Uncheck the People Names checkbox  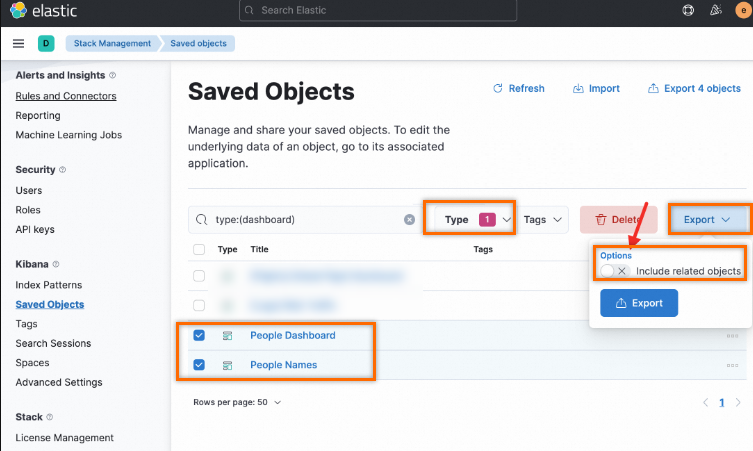[x=199, y=365]
